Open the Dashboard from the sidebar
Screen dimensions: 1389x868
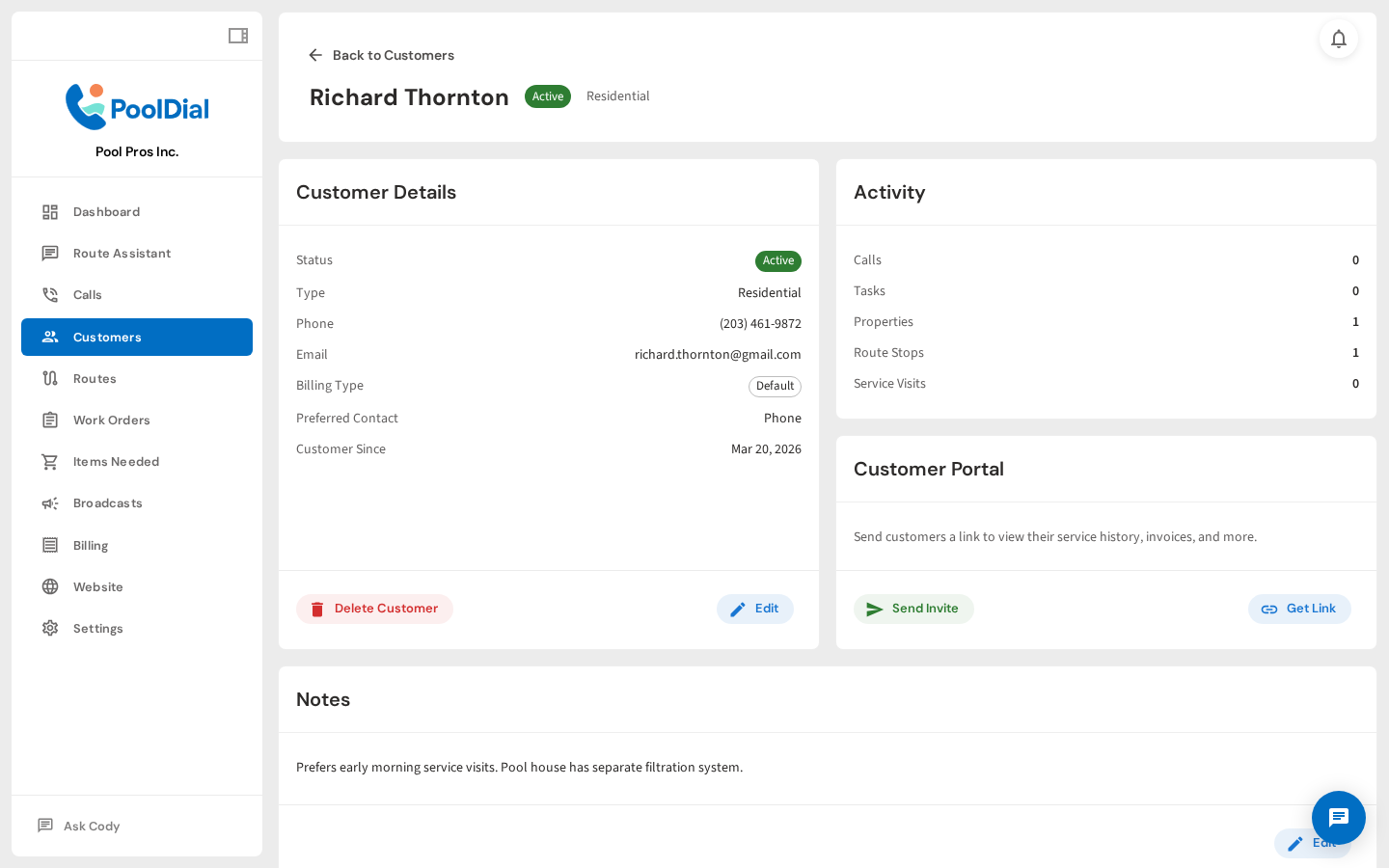click(x=106, y=211)
